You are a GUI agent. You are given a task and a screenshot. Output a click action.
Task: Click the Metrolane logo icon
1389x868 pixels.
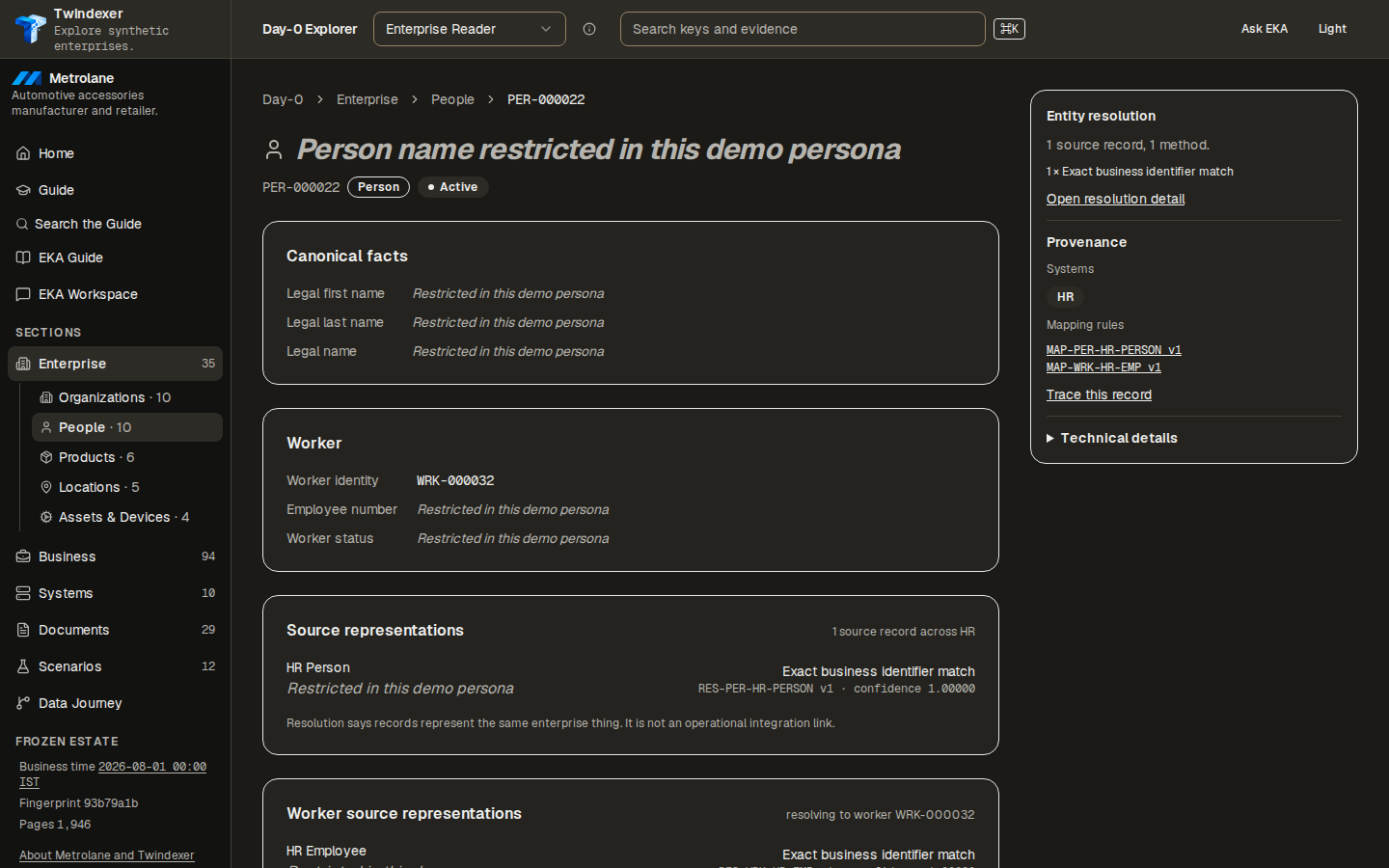pyautogui.click(x=27, y=78)
